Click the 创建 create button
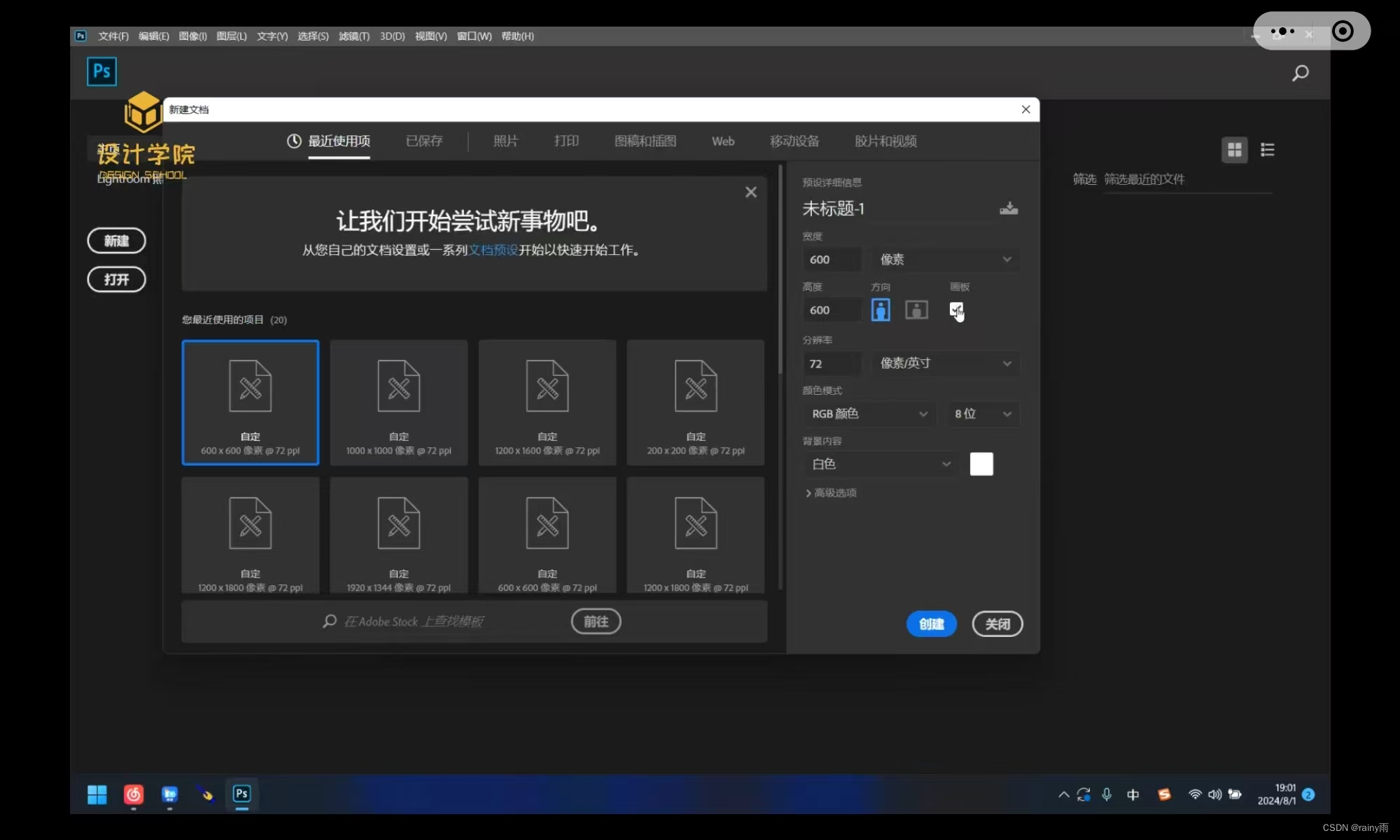This screenshot has height=840, width=1400. tap(932, 624)
